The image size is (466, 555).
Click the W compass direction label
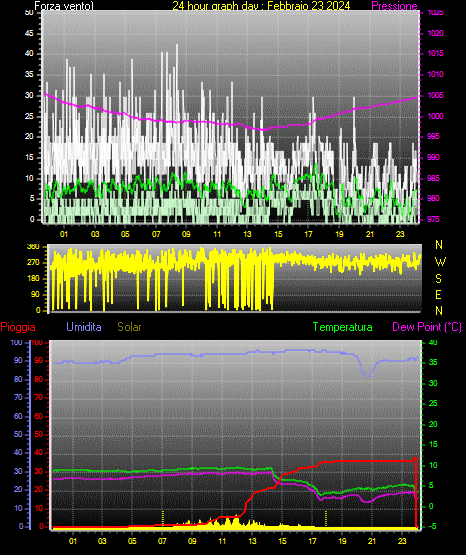440,262
